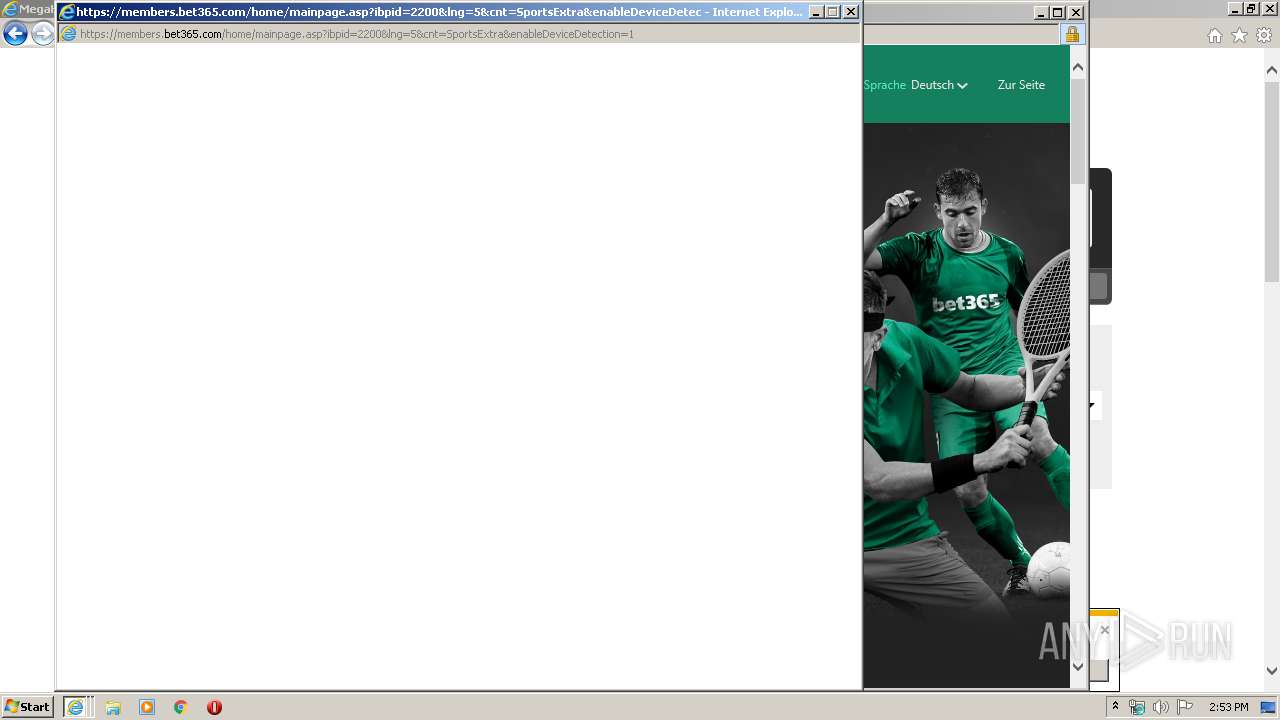Click the 2:53 PM taskbar clock
1280x720 pixels.
tap(1228, 707)
